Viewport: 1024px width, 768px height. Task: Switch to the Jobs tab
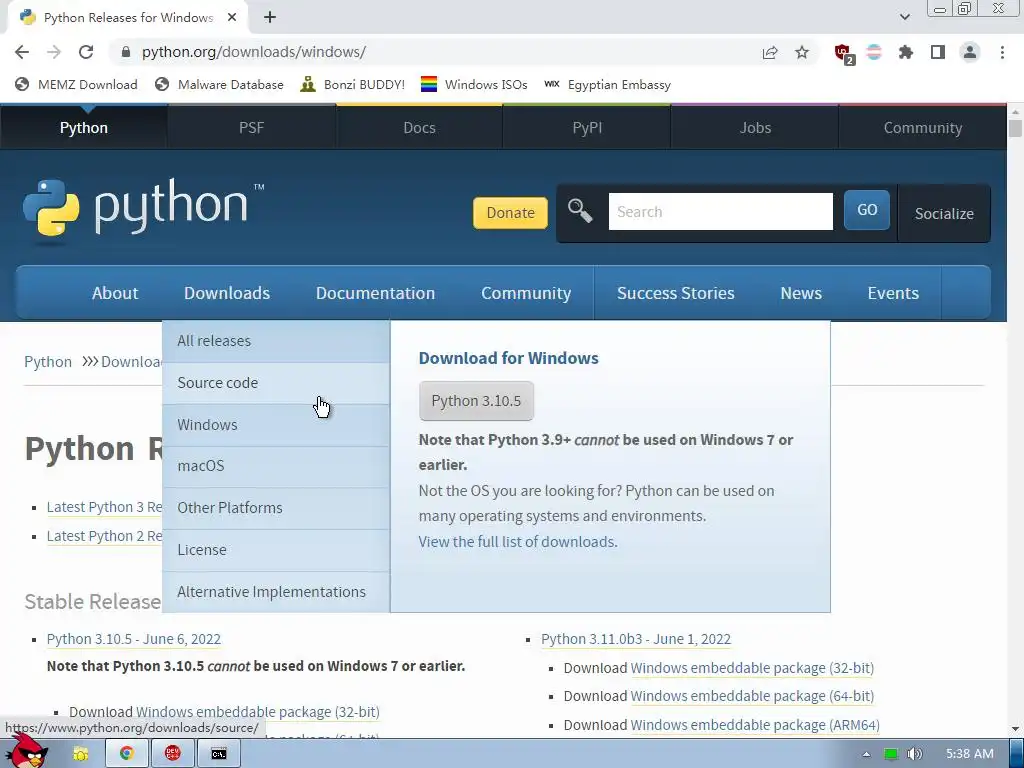tap(755, 128)
